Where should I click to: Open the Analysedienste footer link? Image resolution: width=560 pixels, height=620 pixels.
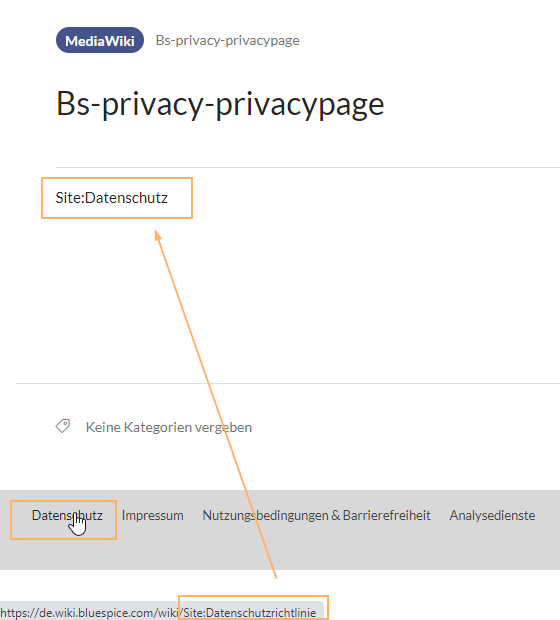pyautogui.click(x=492, y=515)
